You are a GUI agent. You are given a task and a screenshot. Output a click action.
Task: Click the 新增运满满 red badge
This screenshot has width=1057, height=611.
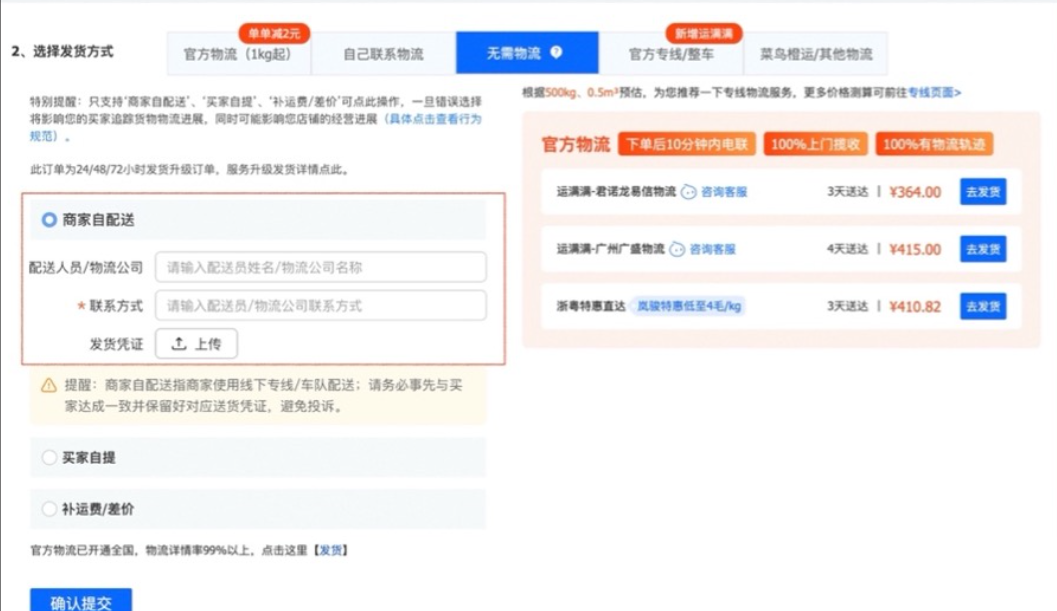click(x=704, y=33)
